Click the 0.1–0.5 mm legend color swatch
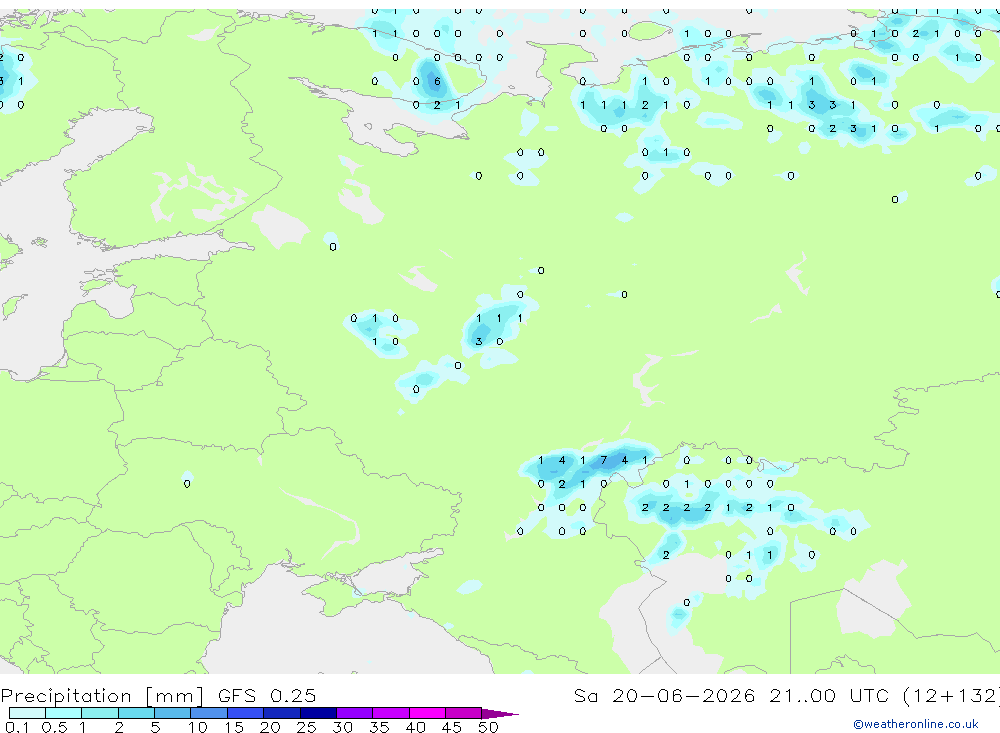Image resolution: width=1000 pixels, height=733 pixels. tap(27, 713)
